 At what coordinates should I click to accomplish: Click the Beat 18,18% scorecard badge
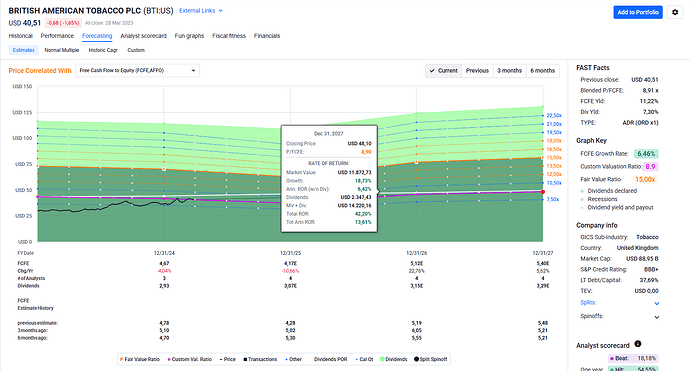[x=632, y=358]
